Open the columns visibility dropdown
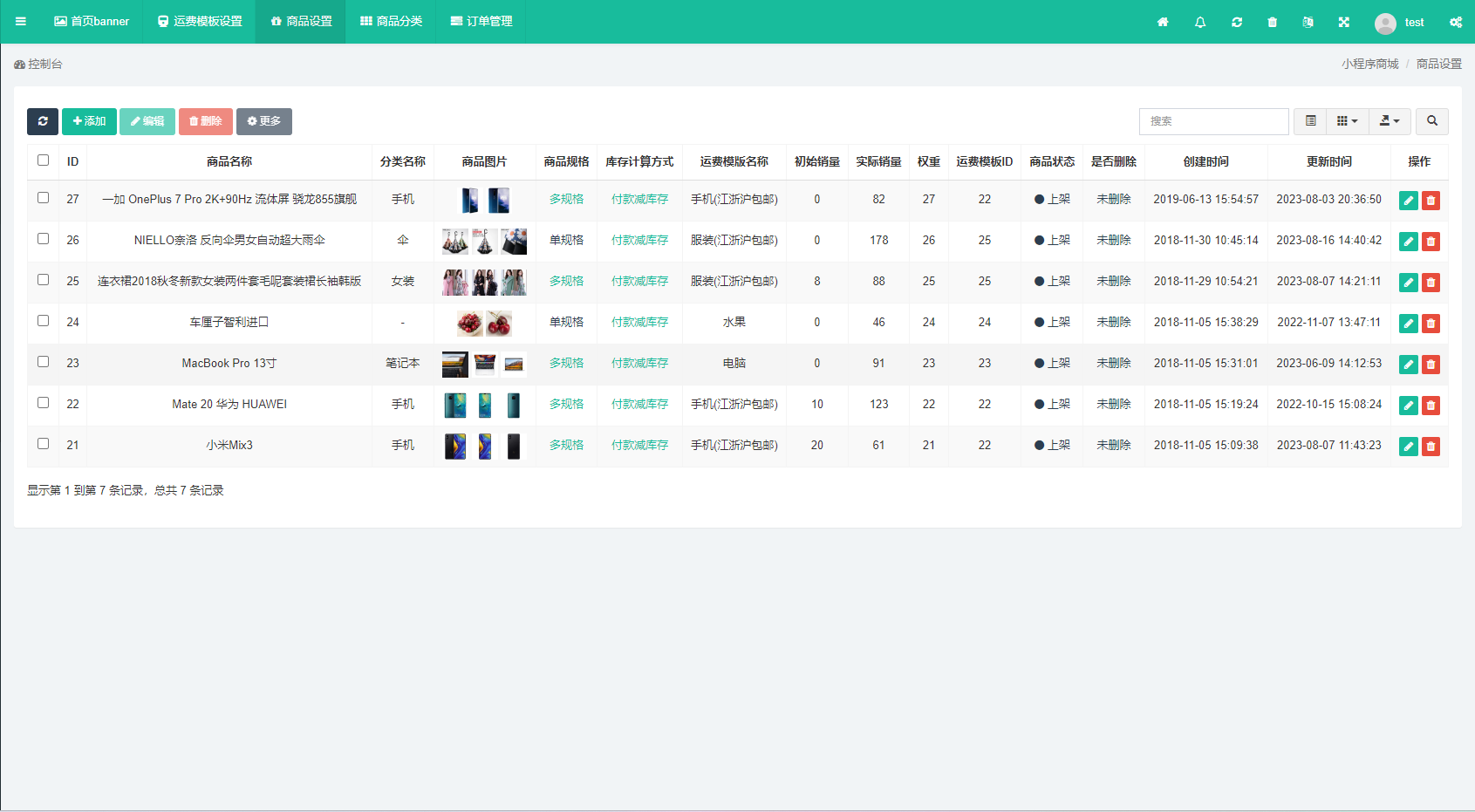The width and height of the screenshot is (1475, 812). [1347, 121]
